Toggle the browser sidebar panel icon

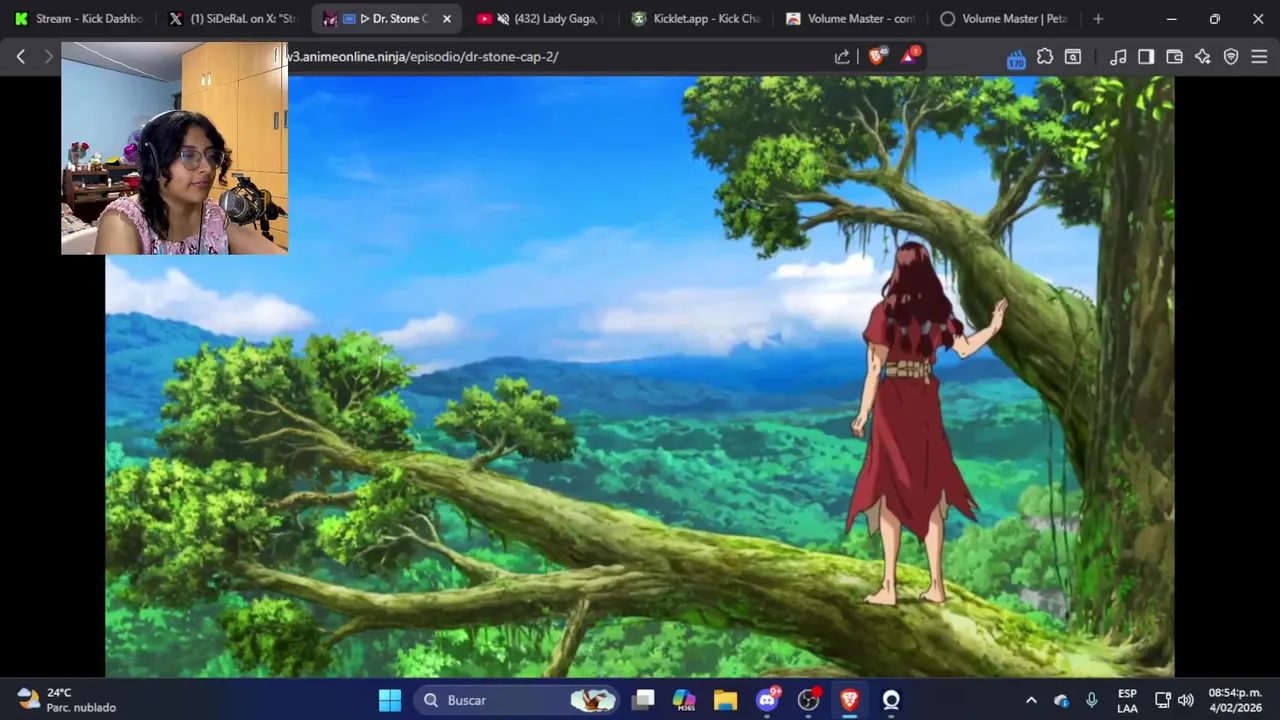click(x=1146, y=57)
